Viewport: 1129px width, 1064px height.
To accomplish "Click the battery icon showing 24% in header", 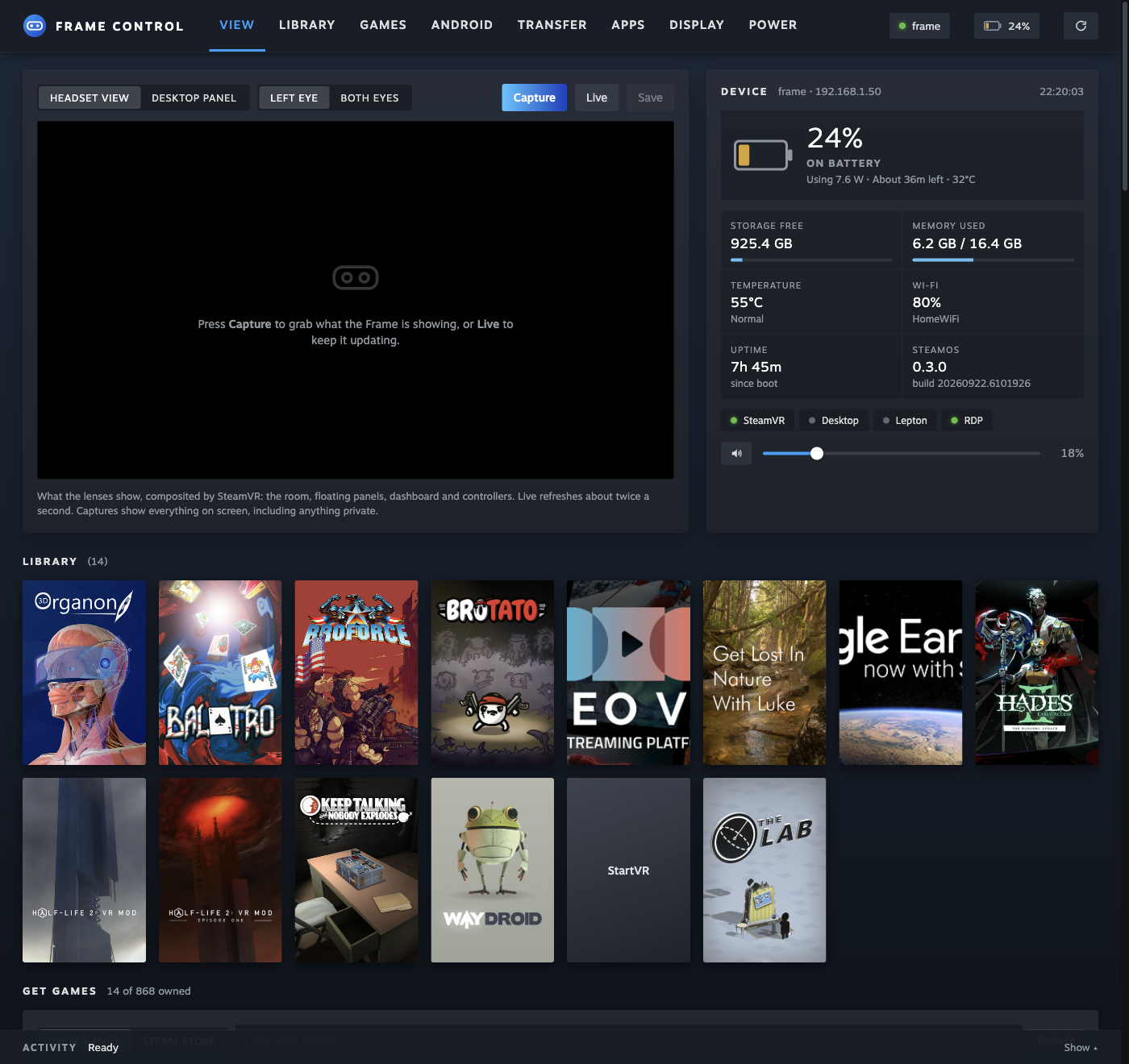I will (x=992, y=26).
